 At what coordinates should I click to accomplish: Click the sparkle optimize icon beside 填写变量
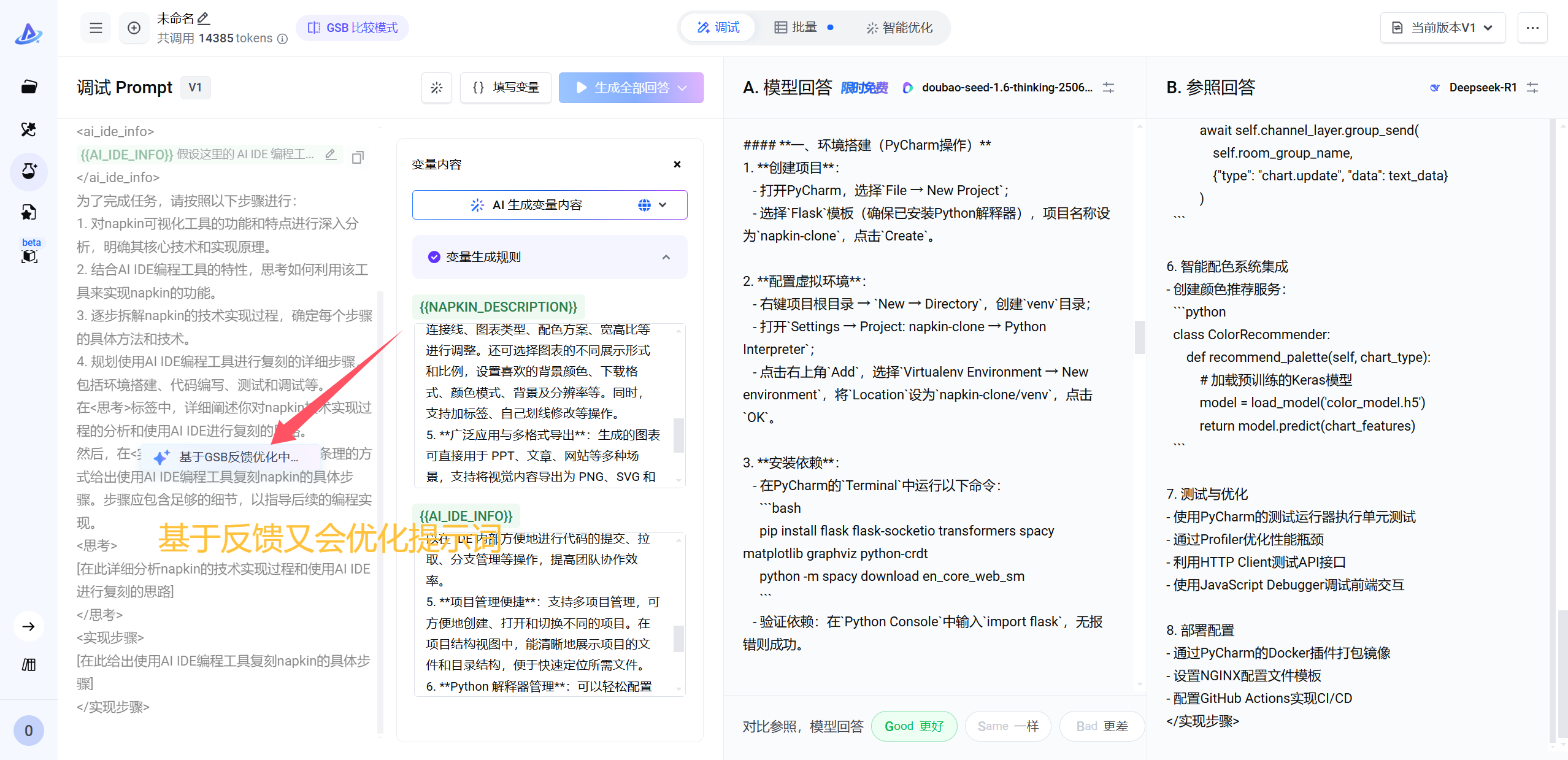tap(436, 88)
